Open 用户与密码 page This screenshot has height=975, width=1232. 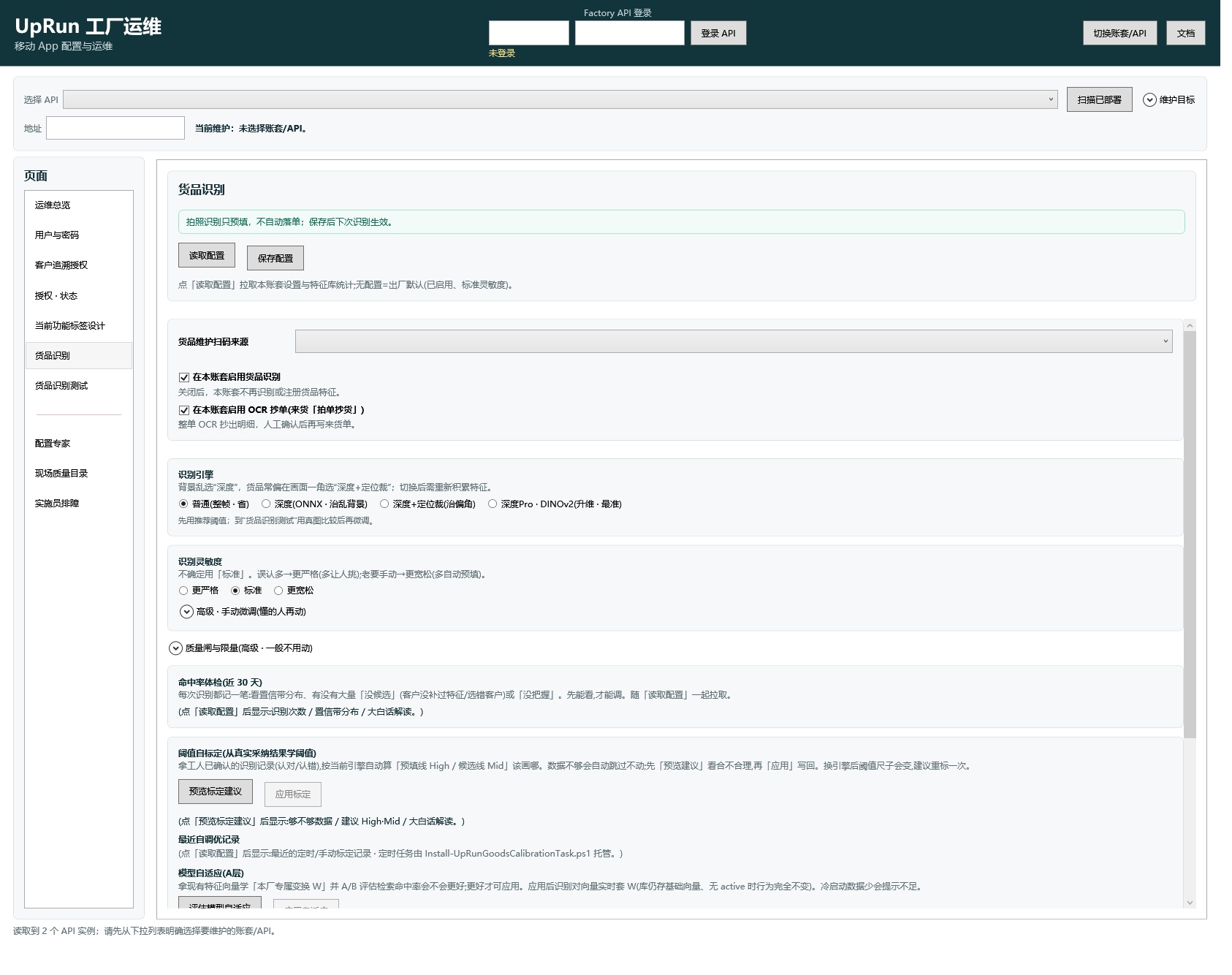pyautogui.click(x=79, y=235)
